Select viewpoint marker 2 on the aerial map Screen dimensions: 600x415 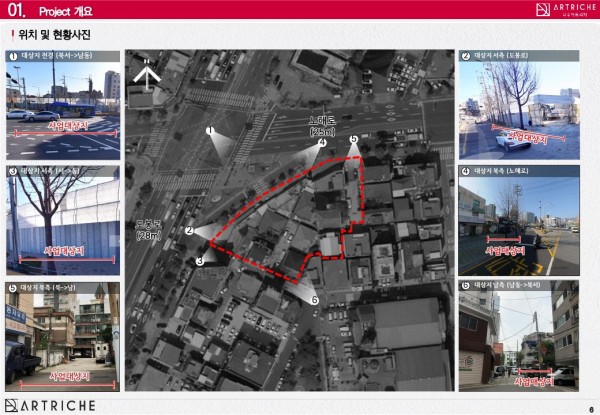pyautogui.click(x=189, y=231)
